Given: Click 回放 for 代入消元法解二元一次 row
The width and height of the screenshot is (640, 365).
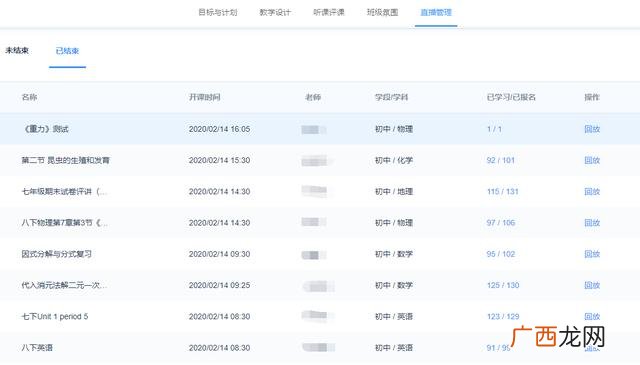Looking at the screenshot, I should pos(592,285).
